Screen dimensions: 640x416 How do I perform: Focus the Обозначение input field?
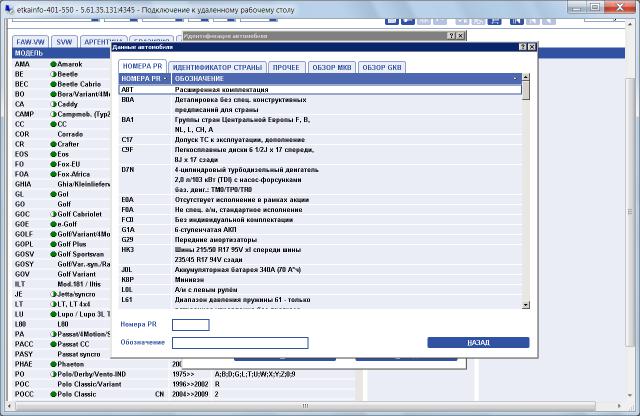240,343
